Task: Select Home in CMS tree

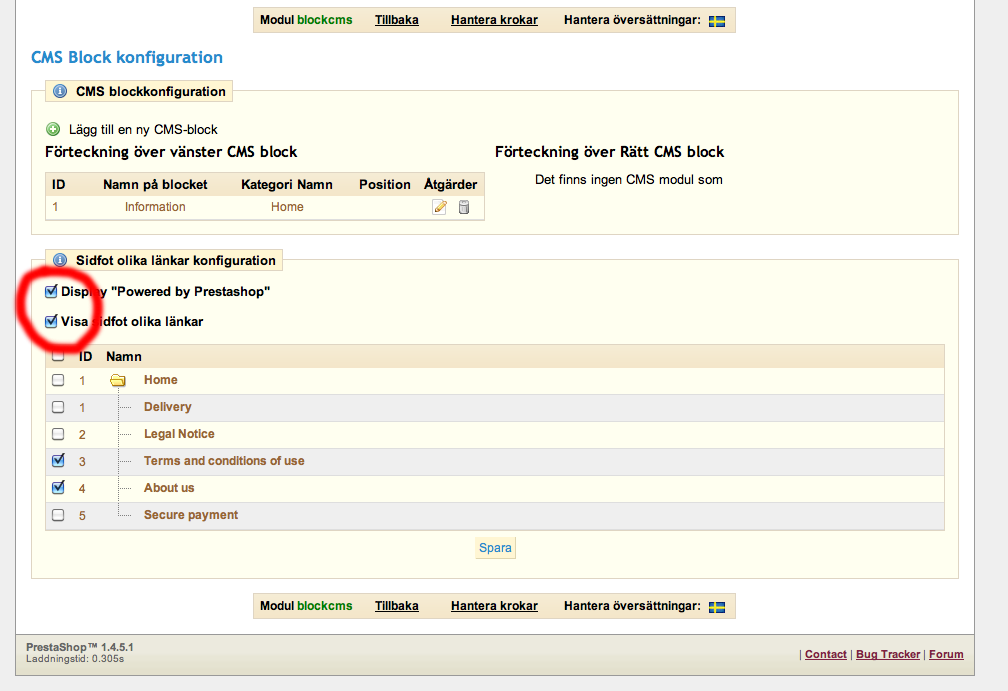Action: (161, 380)
